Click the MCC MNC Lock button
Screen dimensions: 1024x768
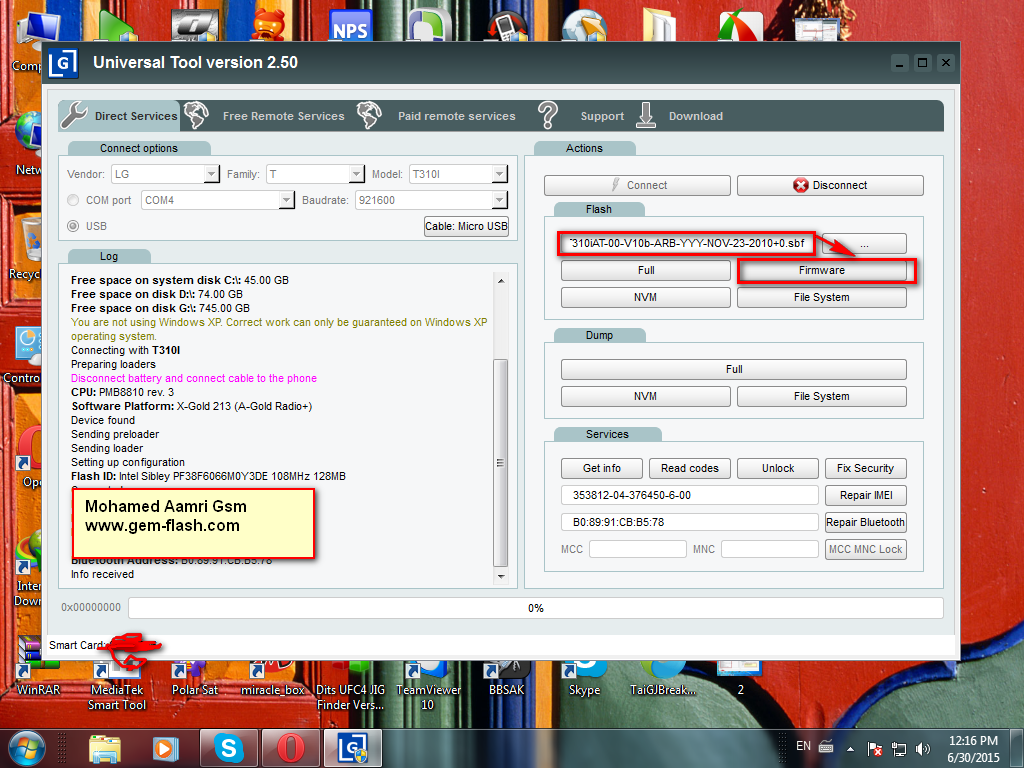point(865,549)
